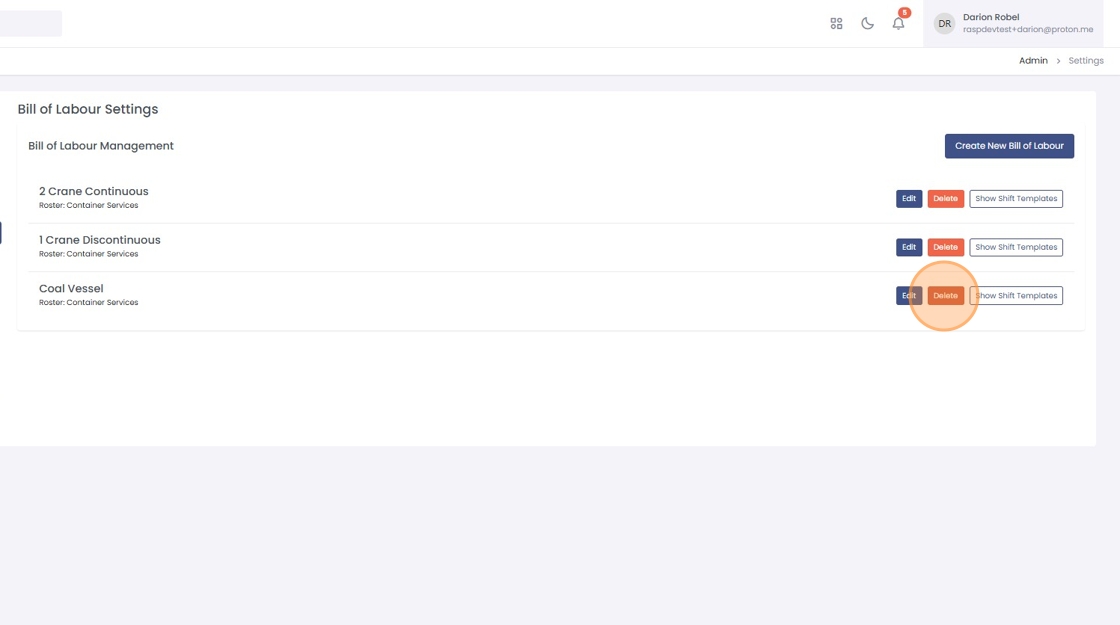Delete the 2 Crane Continuous bill
The height and width of the screenshot is (625, 1120).
pos(945,199)
